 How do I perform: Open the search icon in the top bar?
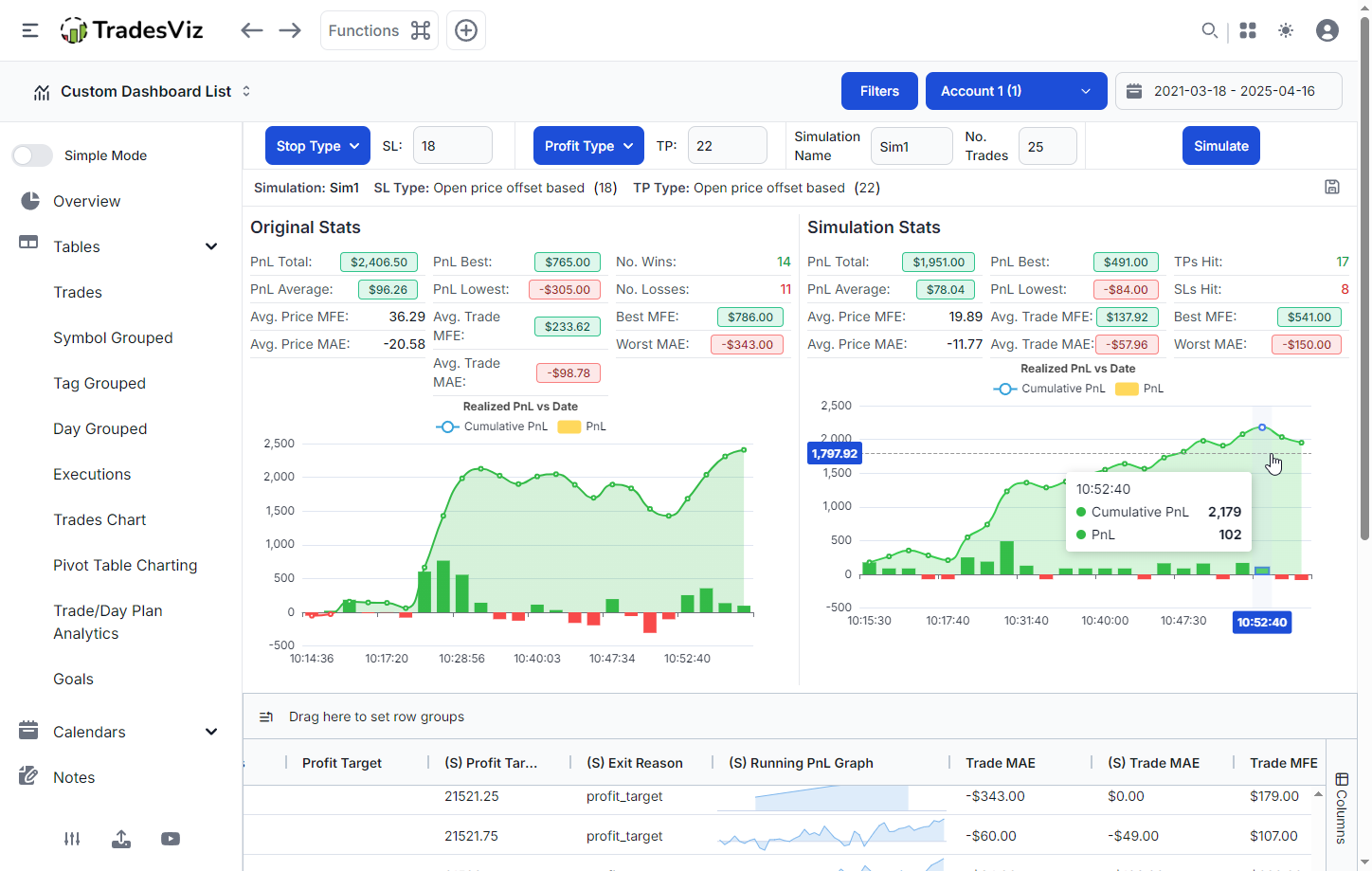point(1210,30)
